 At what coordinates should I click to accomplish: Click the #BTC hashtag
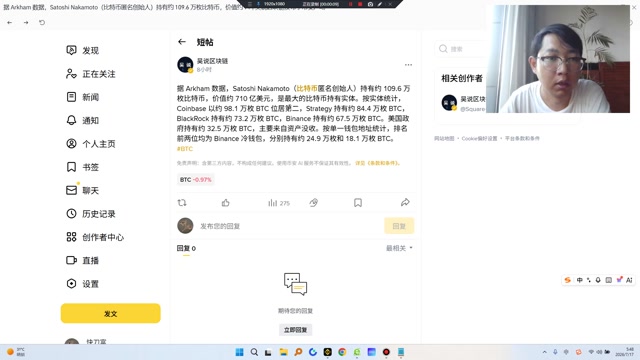coord(184,149)
